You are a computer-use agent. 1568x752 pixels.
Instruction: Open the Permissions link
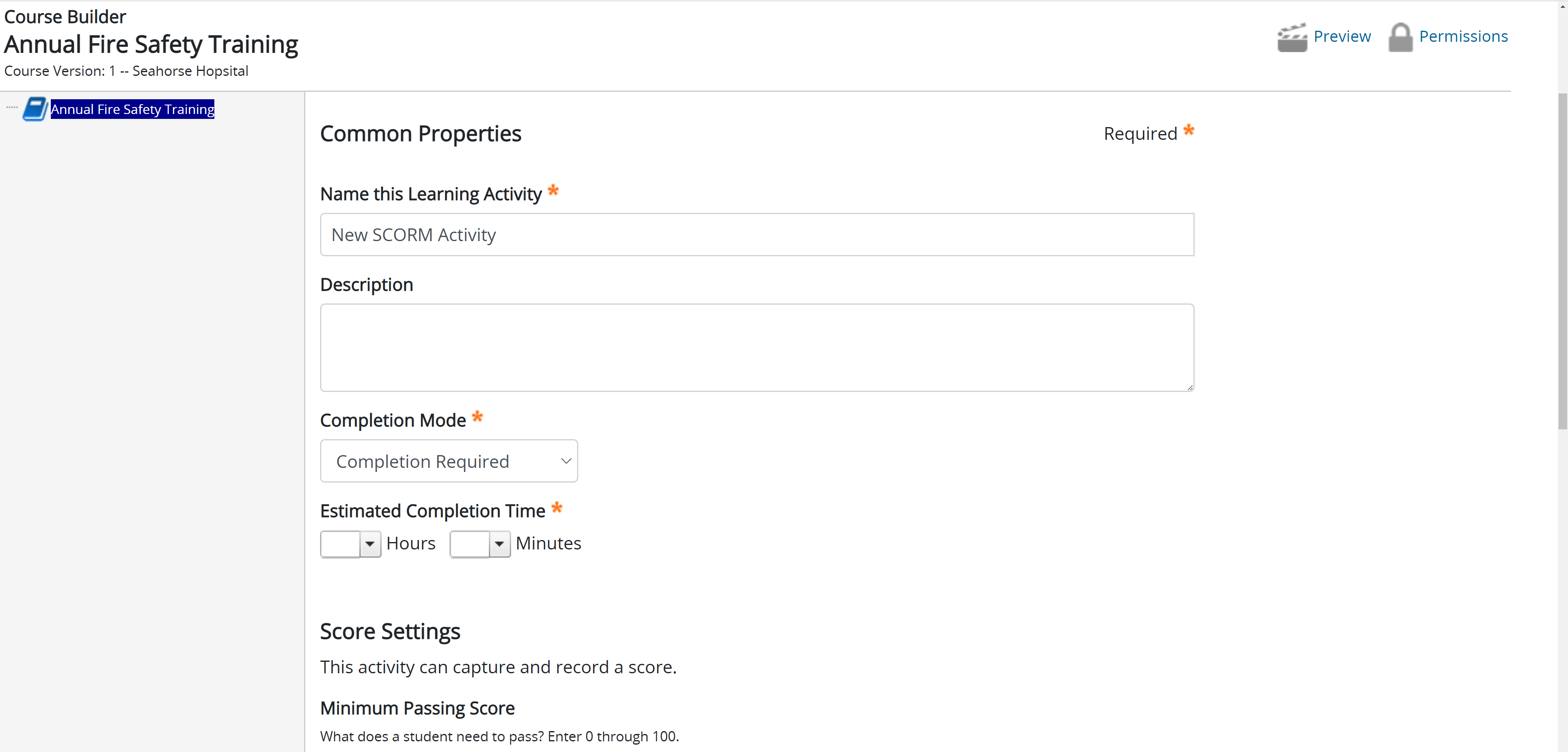coord(1463,36)
